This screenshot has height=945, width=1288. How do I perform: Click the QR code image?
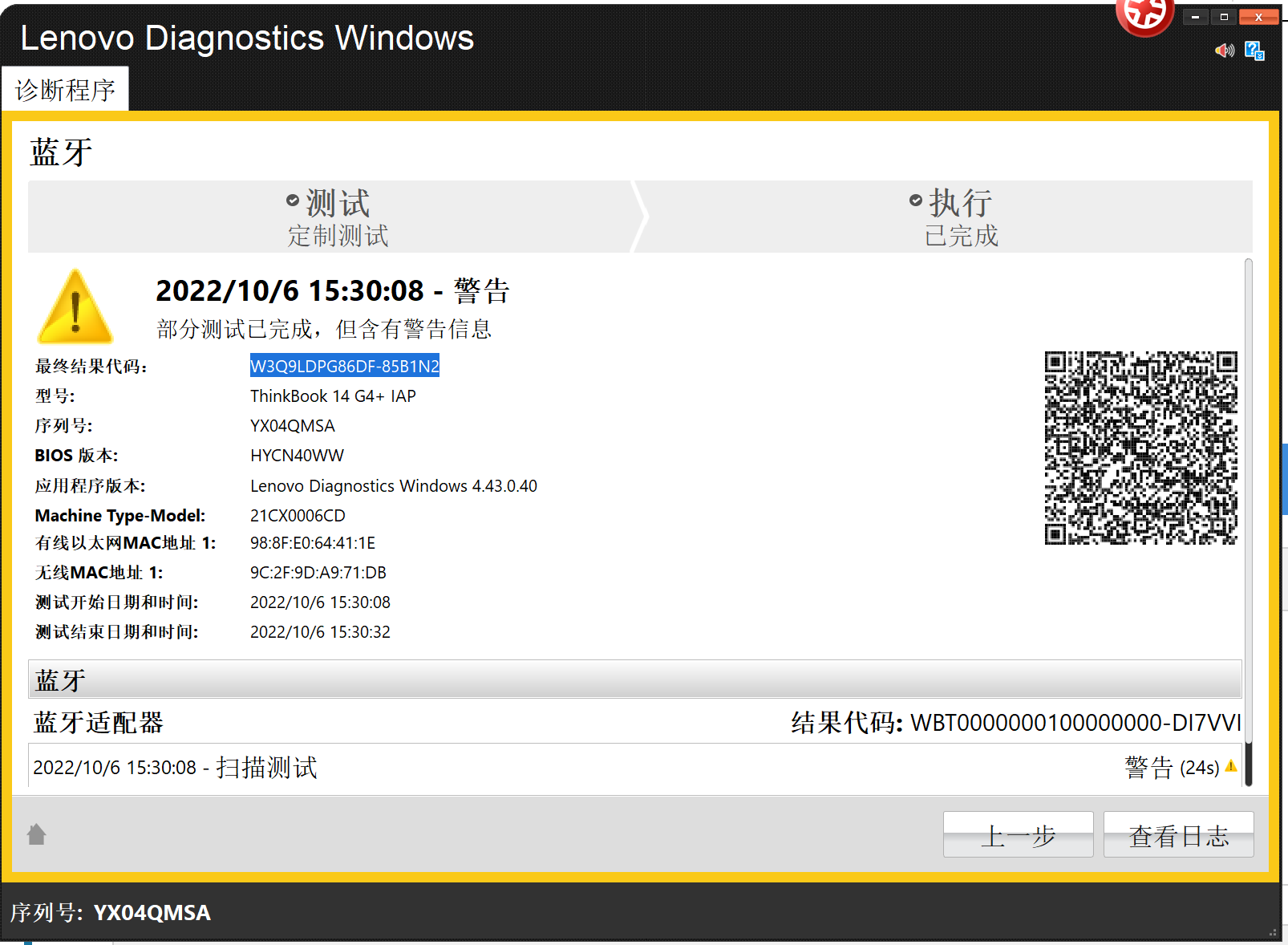(1140, 448)
